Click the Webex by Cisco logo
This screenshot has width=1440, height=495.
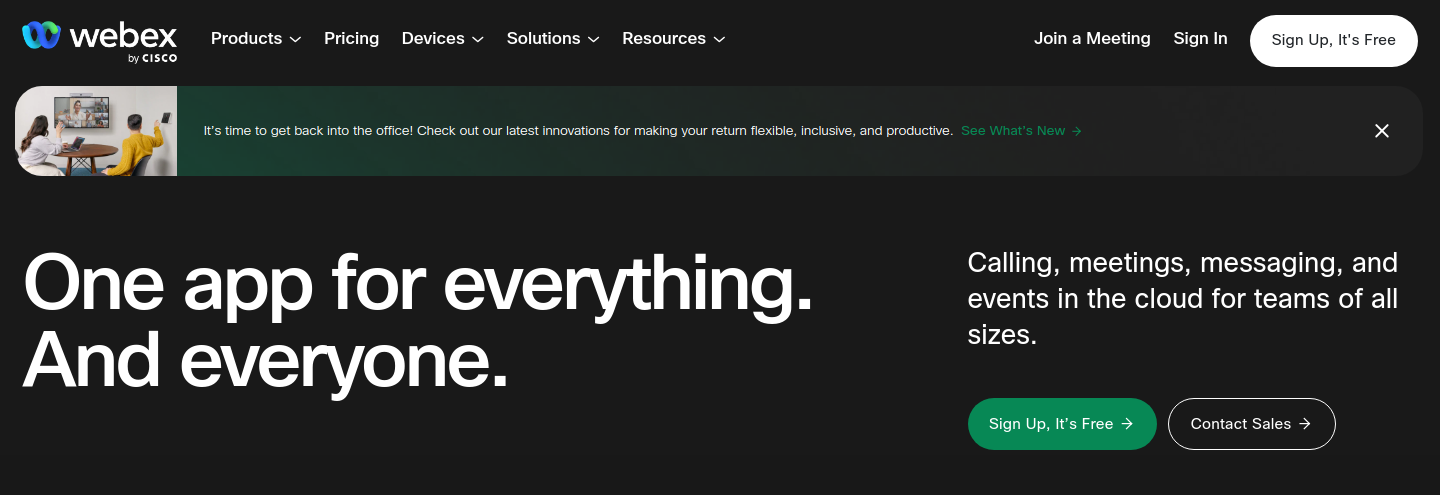click(x=100, y=41)
